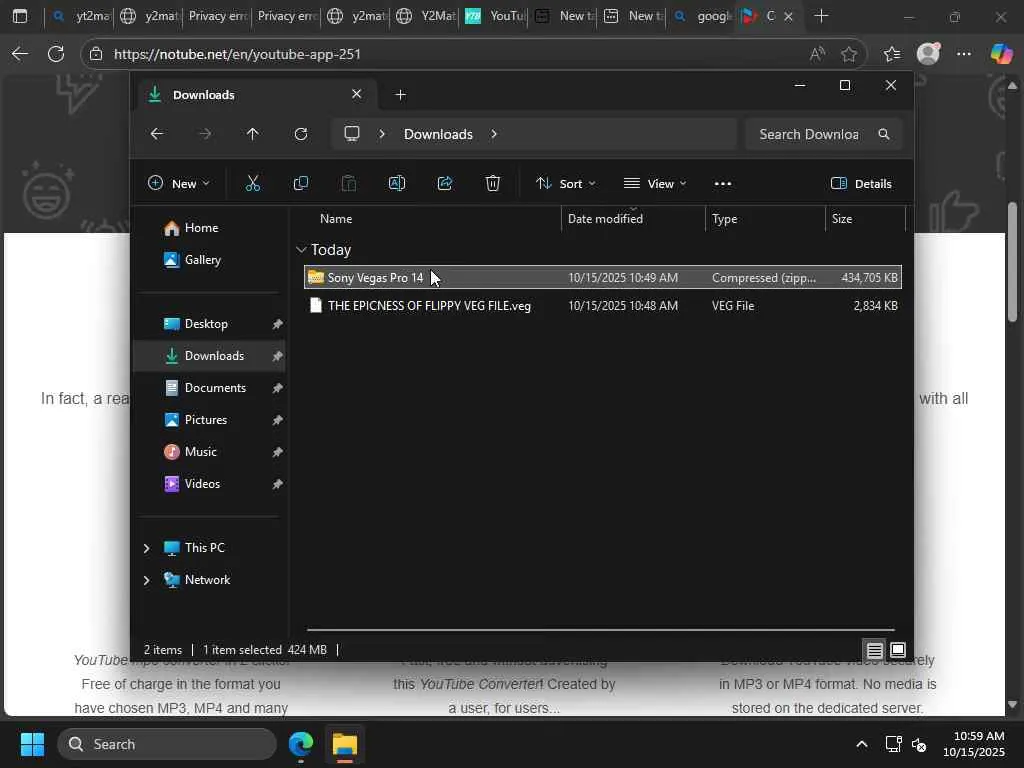Go up one folder level in Explorer

point(253,134)
